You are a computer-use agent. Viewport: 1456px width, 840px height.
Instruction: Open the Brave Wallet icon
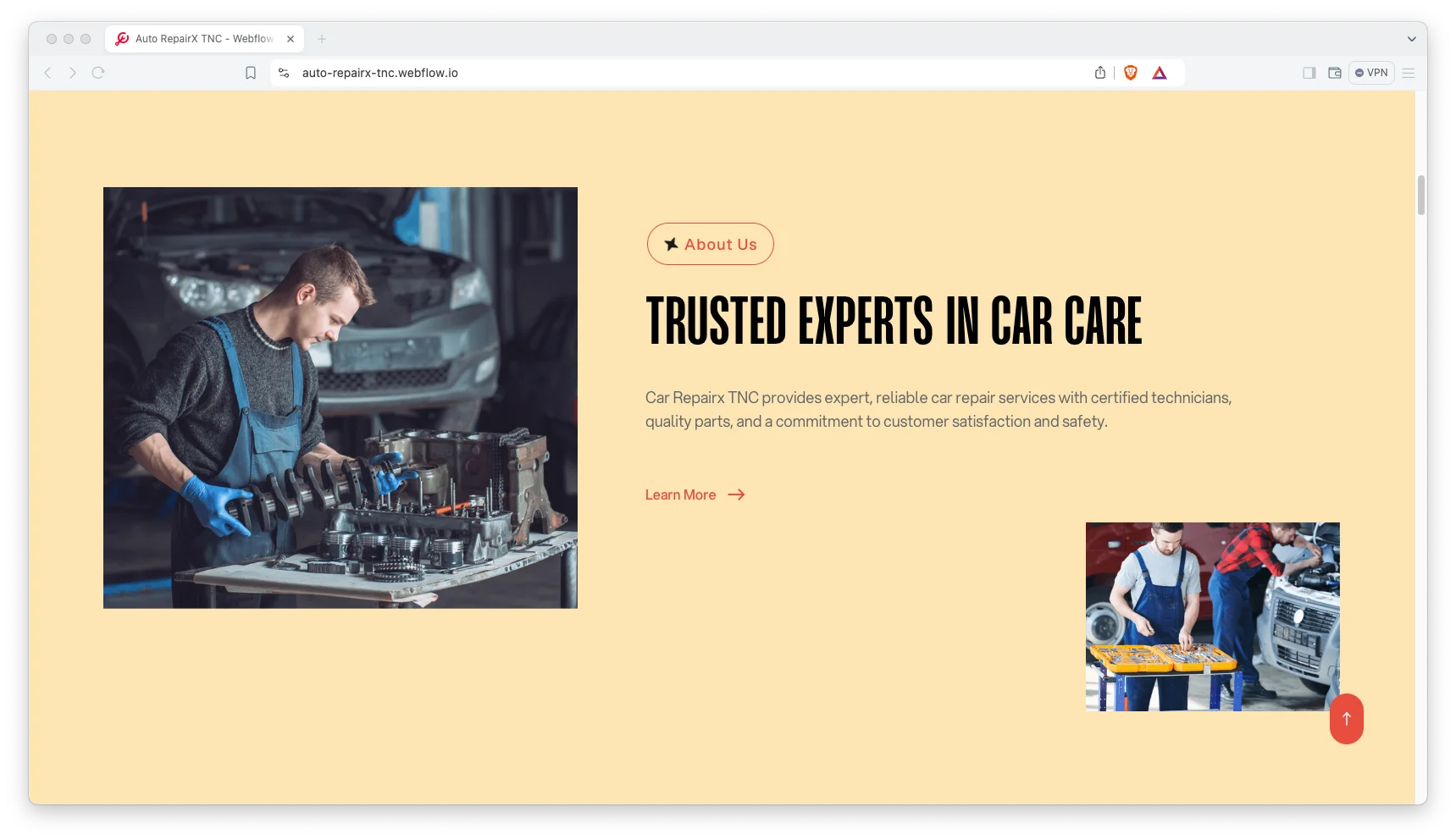pos(1335,73)
